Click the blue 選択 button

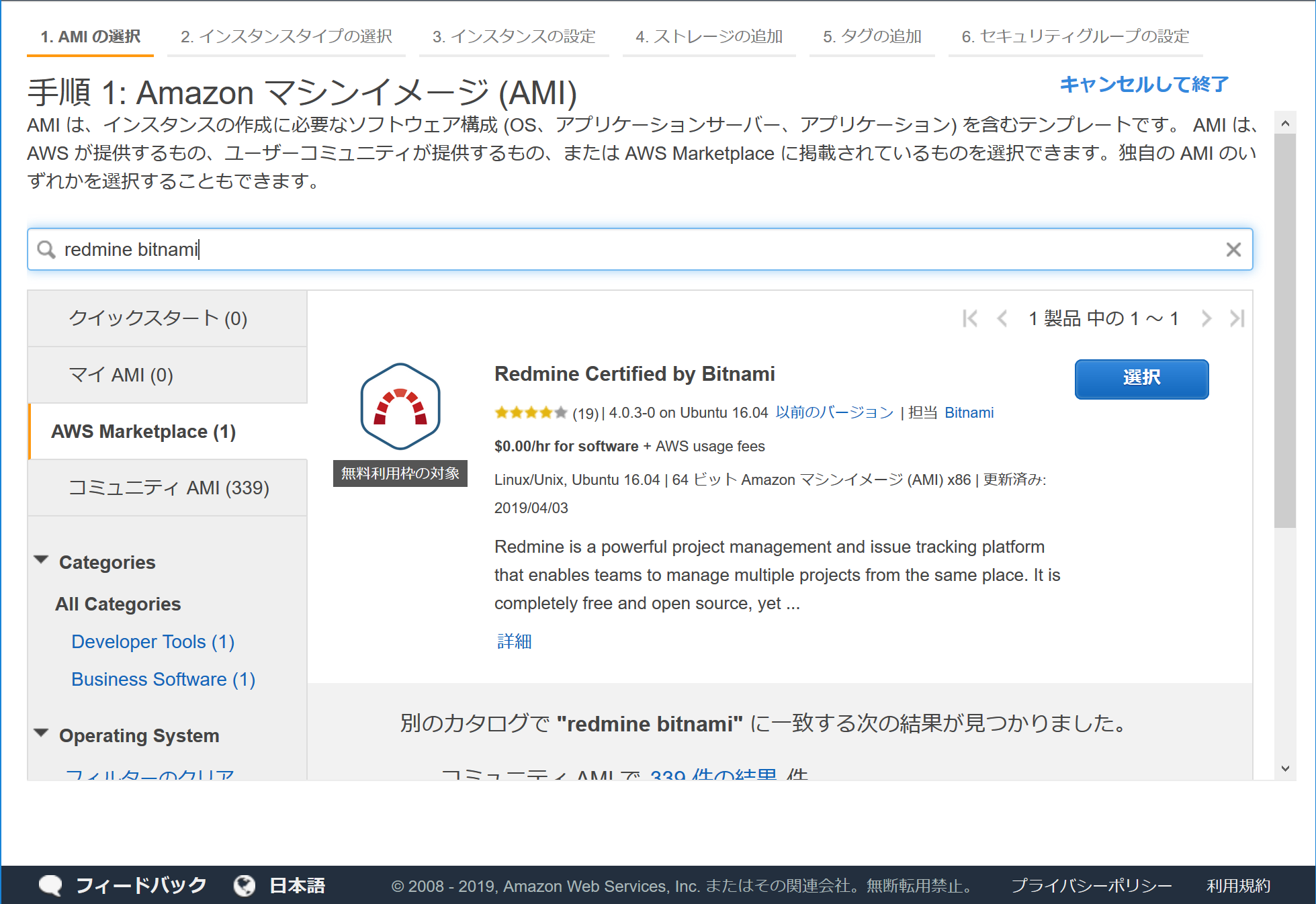point(1141,379)
